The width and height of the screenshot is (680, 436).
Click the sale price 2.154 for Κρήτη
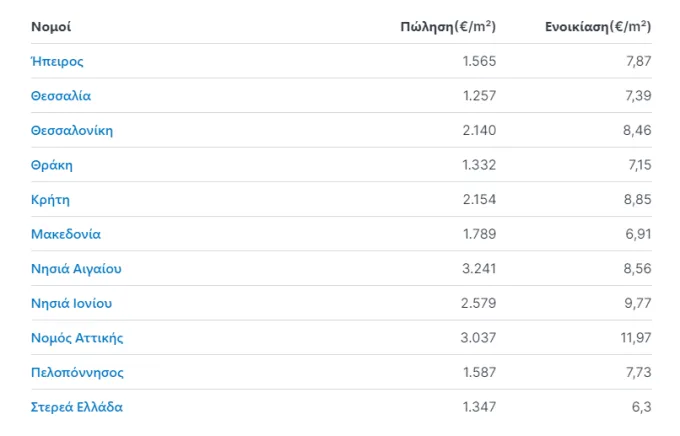tap(479, 200)
